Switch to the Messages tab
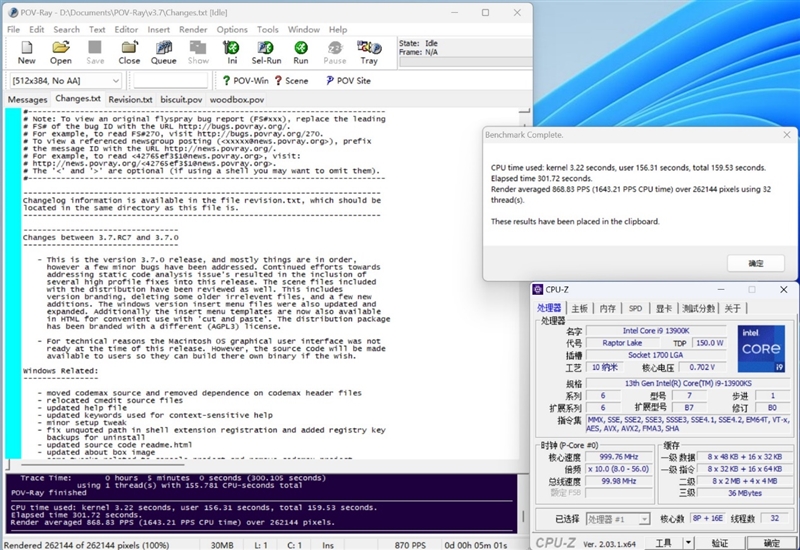This screenshot has height=550, width=800. (28, 99)
